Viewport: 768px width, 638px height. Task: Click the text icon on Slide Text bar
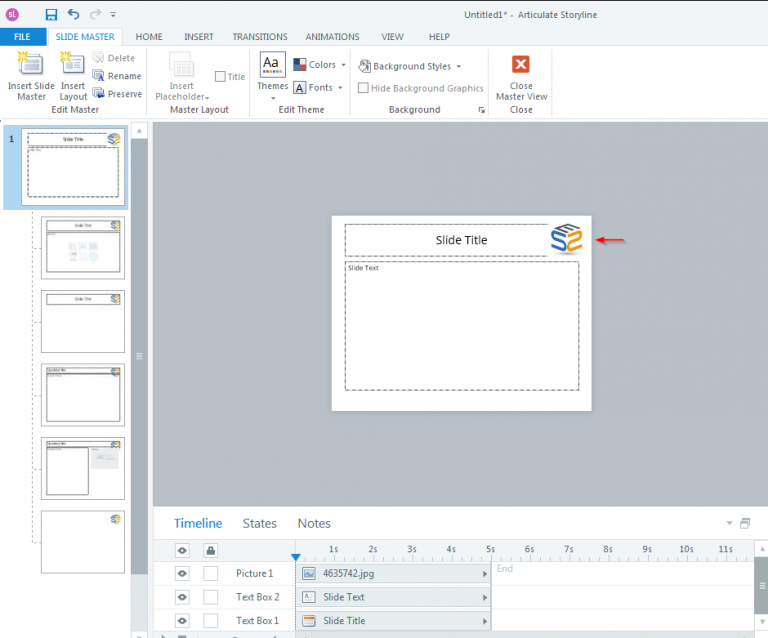pos(309,597)
